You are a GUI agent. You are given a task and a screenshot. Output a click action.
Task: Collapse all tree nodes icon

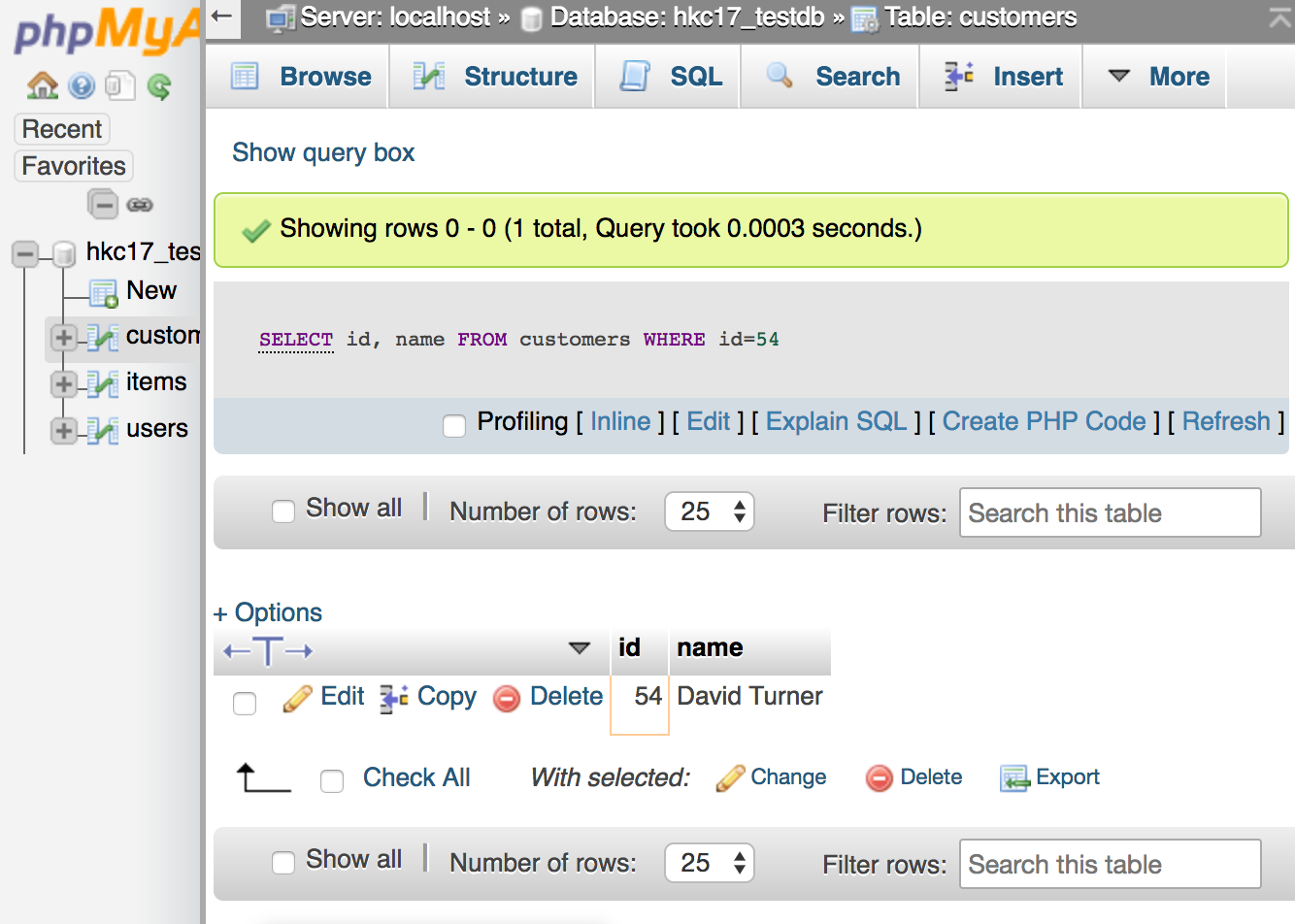click(x=102, y=205)
